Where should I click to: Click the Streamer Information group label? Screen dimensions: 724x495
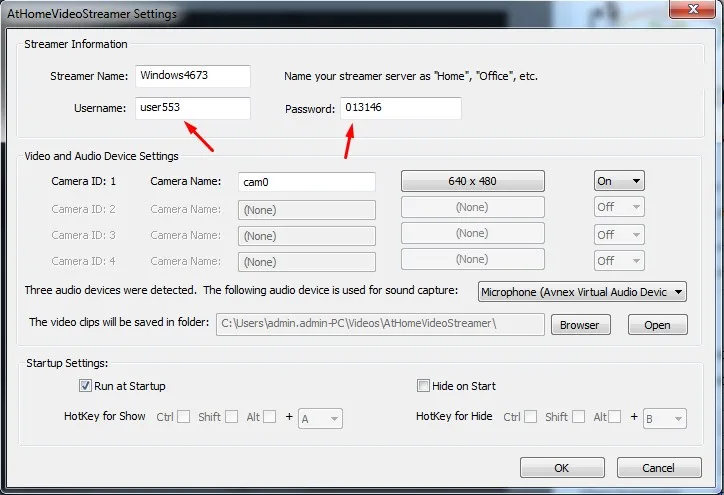76,44
